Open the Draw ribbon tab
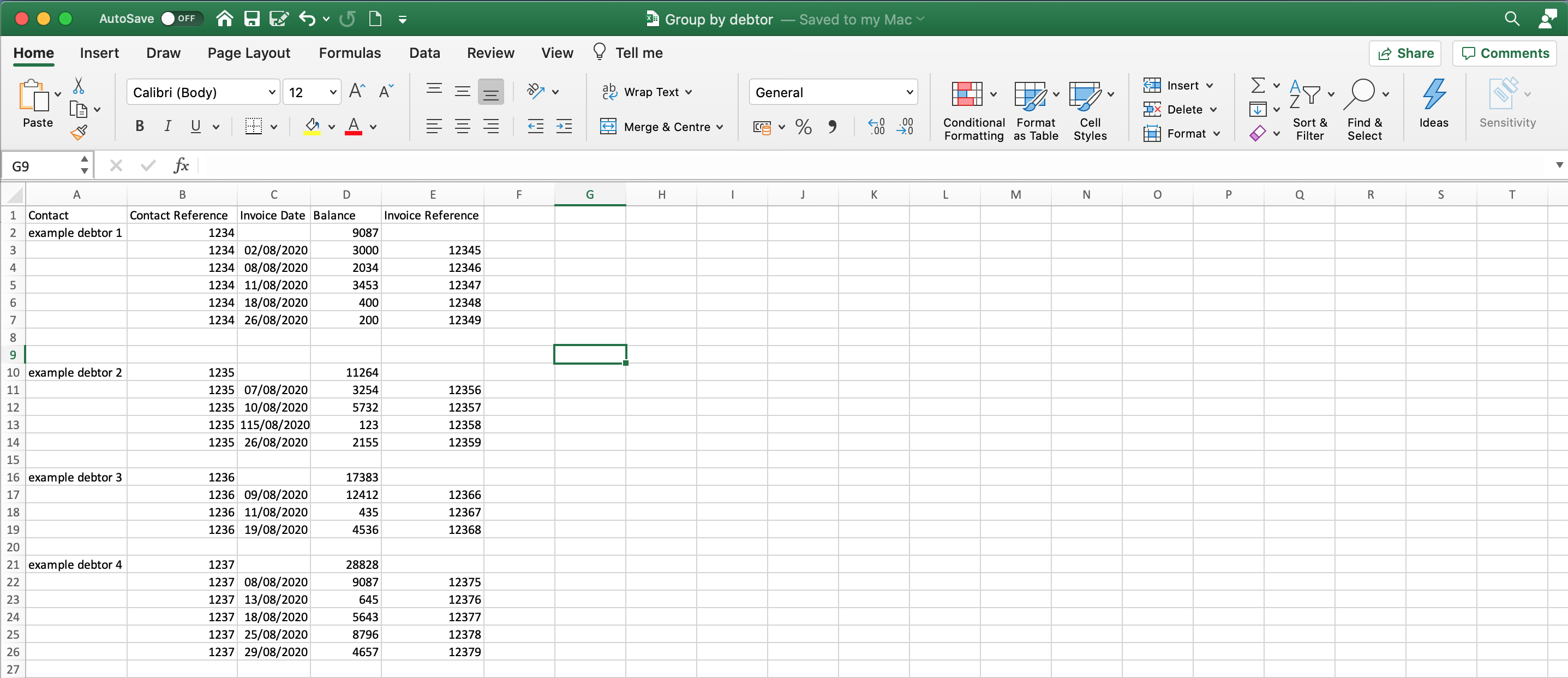 pyautogui.click(x=163, y=53)
